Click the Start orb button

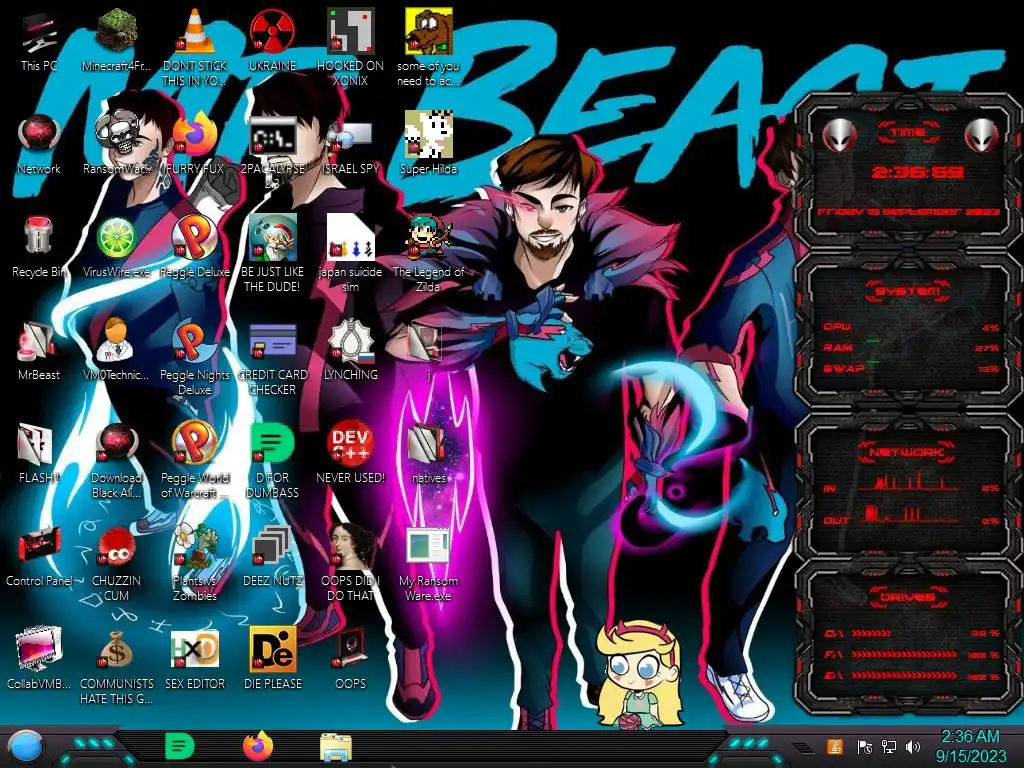[x=25, y=747]
